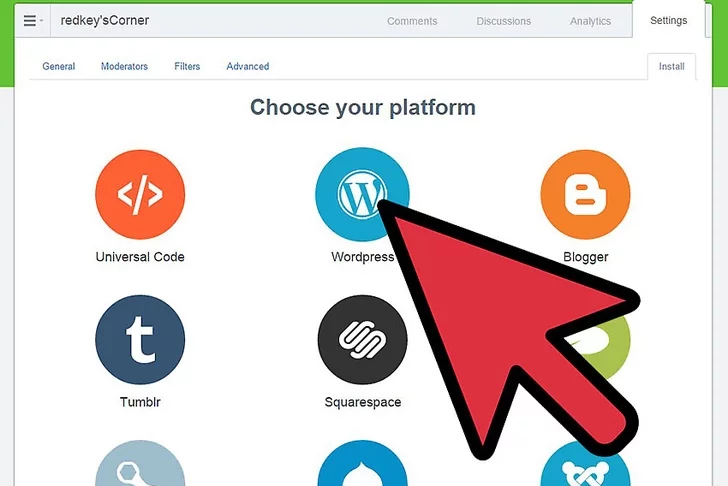
Task: Select the Settings tab
Action: (668, 20)
